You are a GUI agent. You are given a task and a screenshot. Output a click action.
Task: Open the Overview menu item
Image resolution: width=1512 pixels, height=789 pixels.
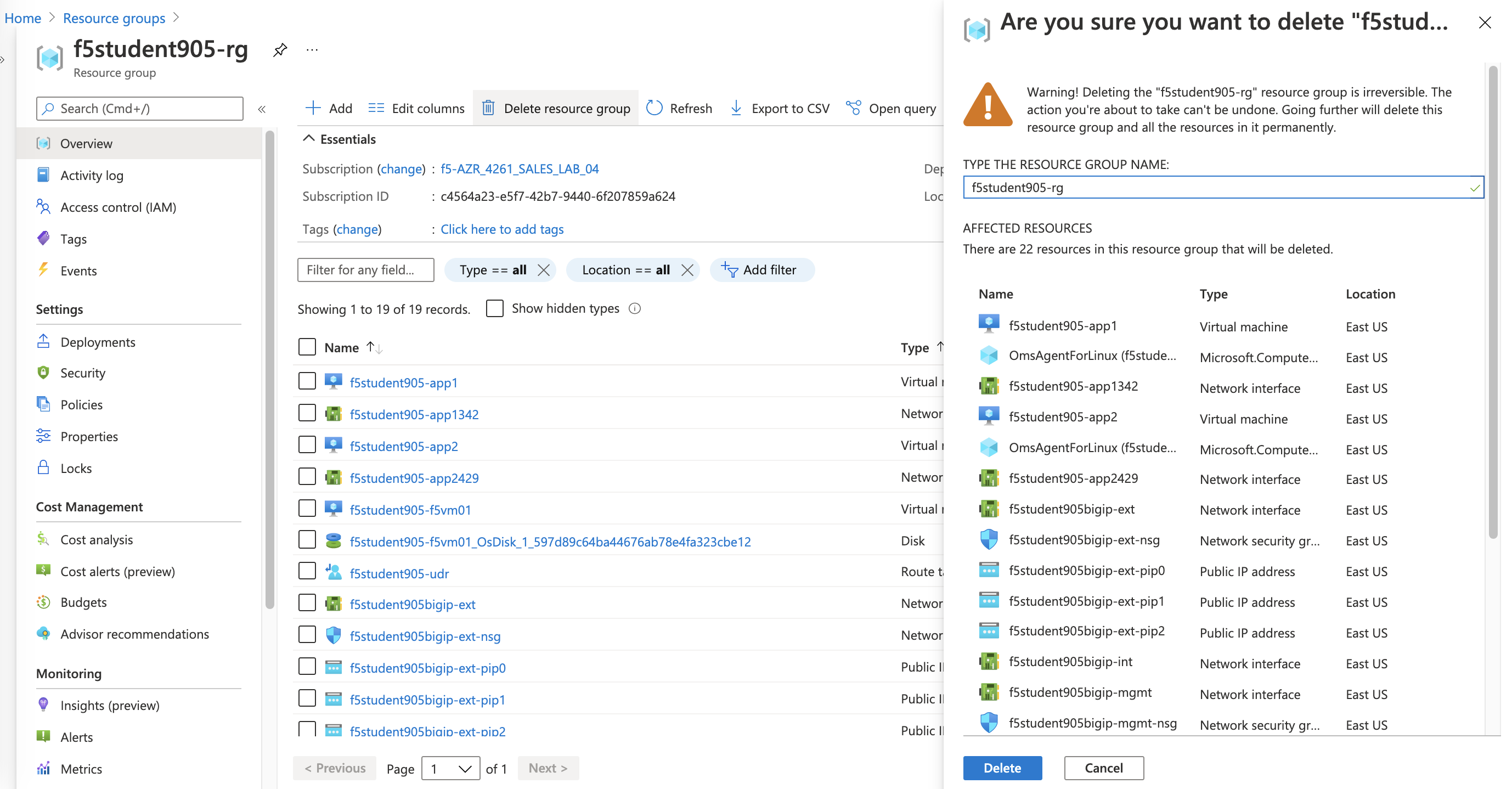tap(139, 143)
